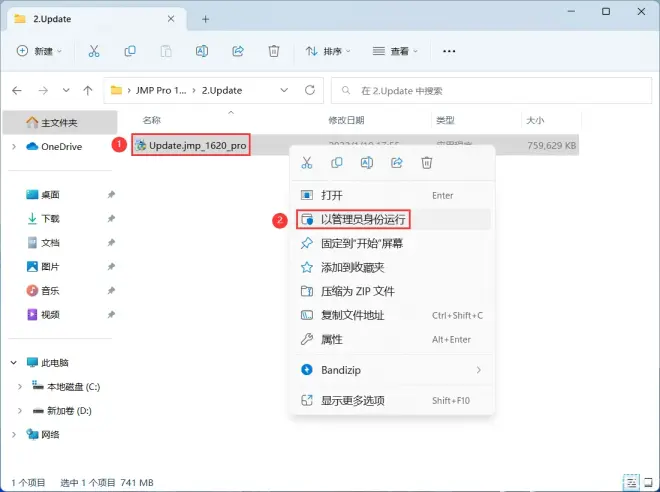This screenshot has width=660, height=492.
Task: Click the 759,629 KB size cell
Action: [551, 146]
